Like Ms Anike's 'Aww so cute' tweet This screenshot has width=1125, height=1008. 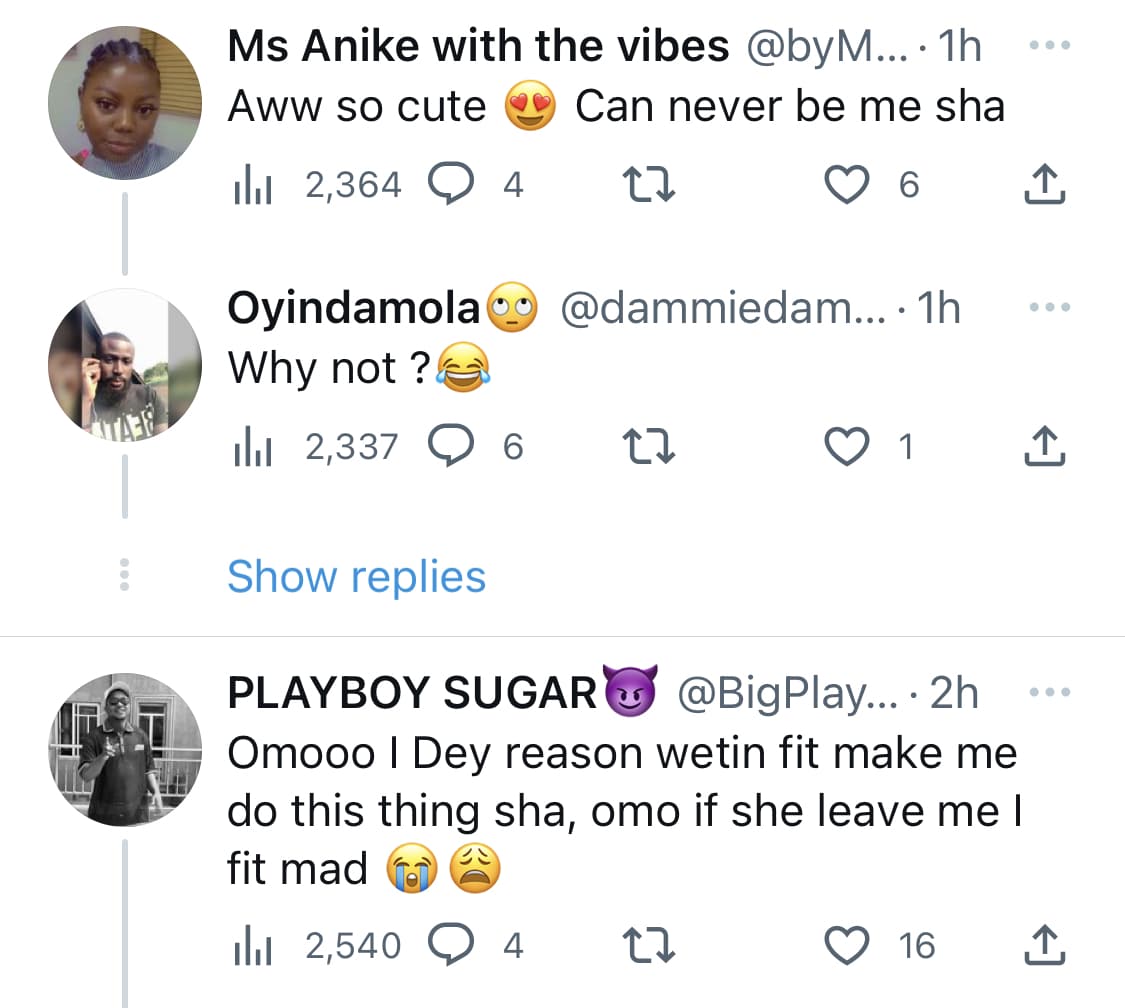845,185
